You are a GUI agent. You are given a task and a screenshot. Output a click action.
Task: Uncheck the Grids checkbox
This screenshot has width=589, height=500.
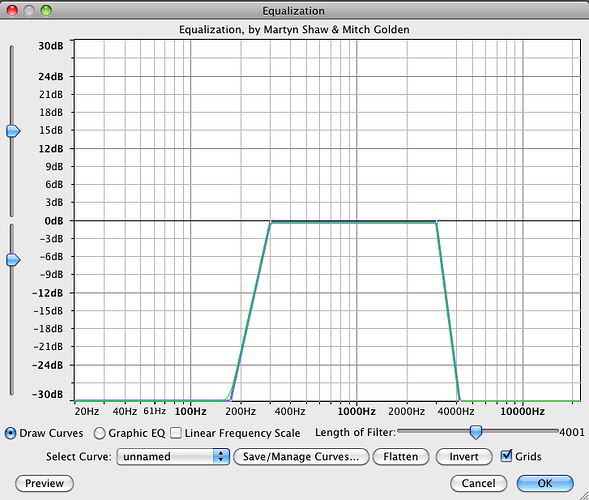[506, 456]
